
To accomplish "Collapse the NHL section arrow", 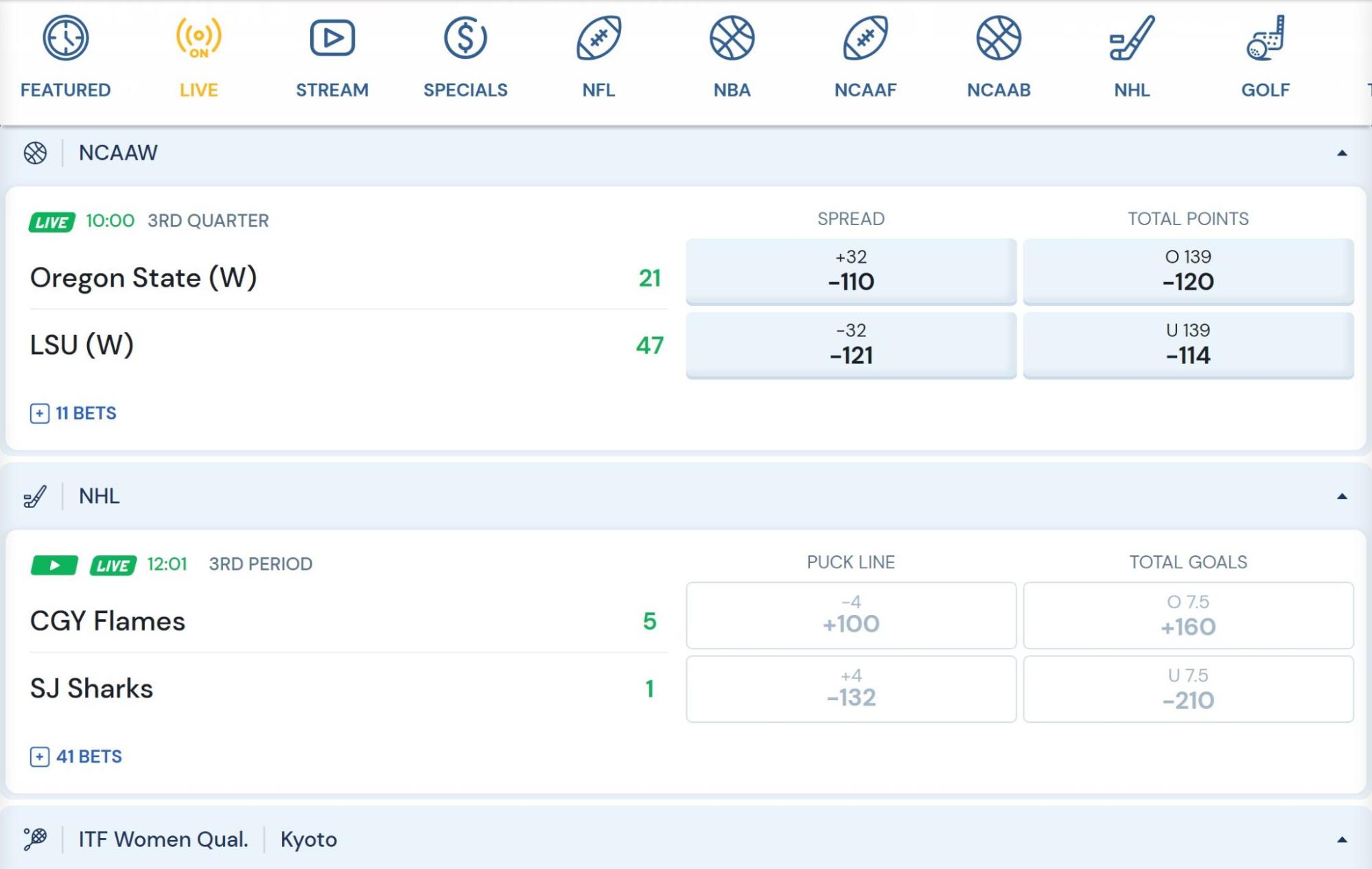I will point(1342,496).
